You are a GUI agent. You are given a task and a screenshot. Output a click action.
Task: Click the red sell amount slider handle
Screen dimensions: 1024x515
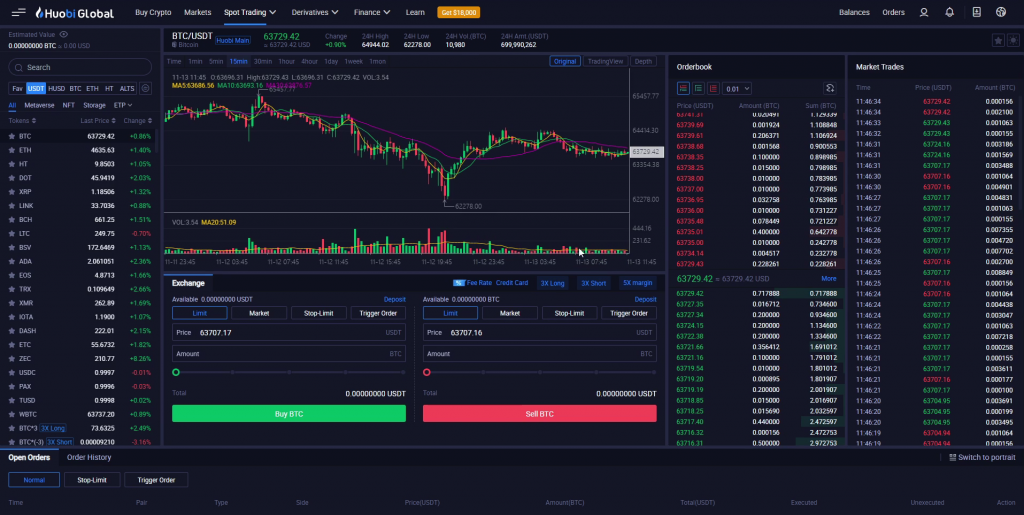pos(426,372)
